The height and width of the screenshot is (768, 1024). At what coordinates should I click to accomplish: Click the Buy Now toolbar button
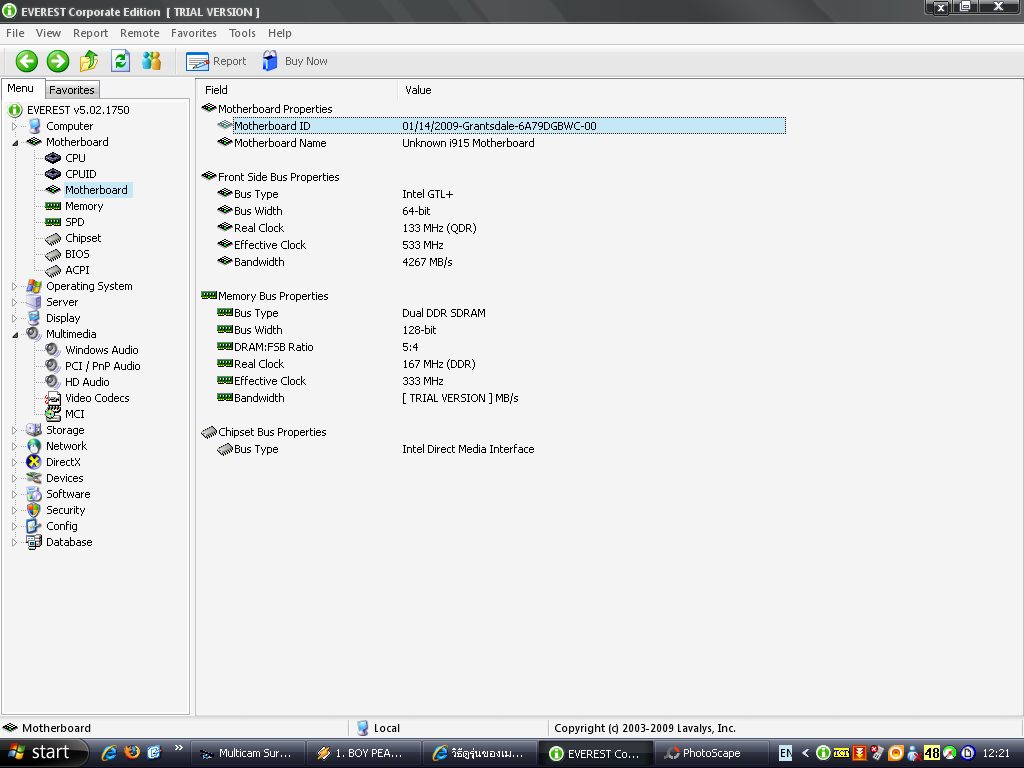295,61
